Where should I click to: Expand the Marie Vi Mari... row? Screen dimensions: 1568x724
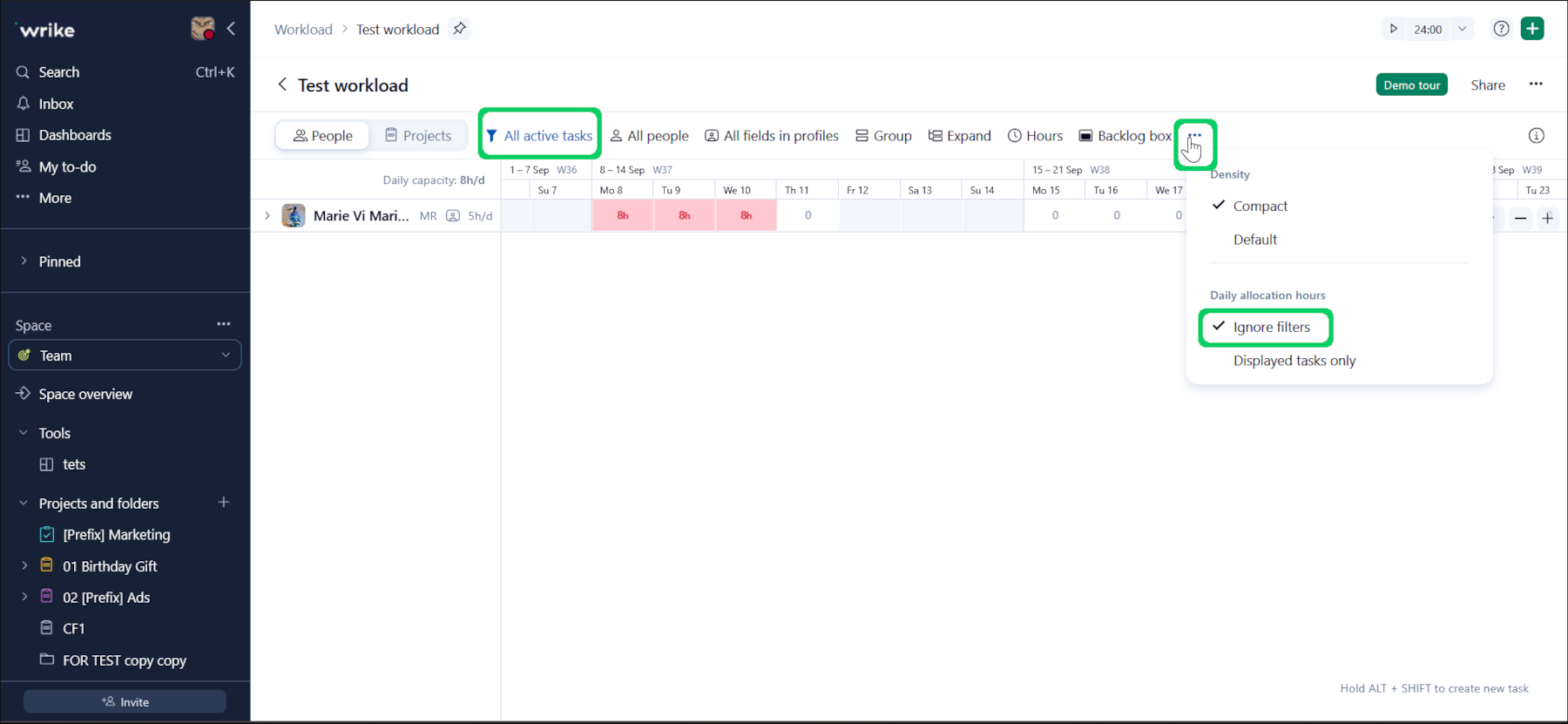[x=267, y=215]
